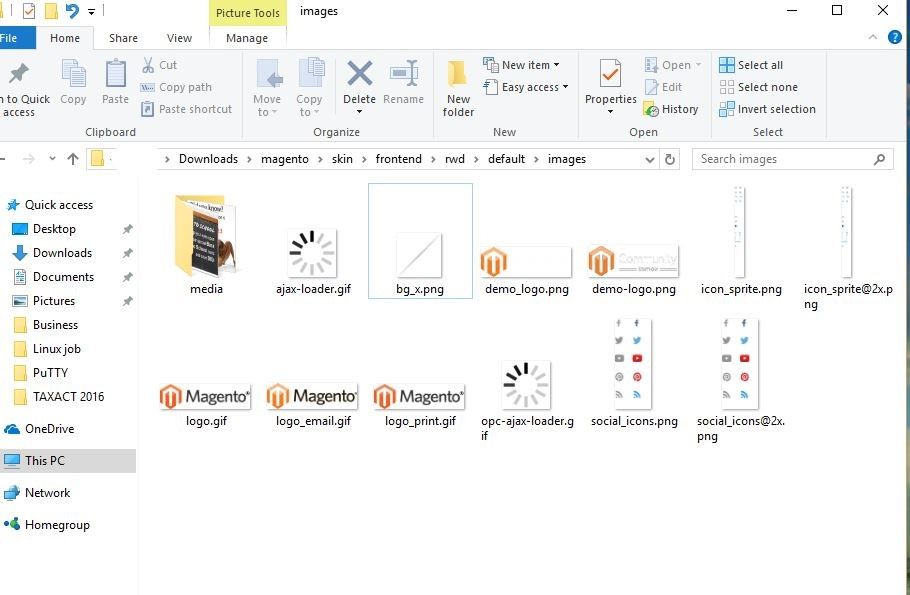Customize Quick Access Toolbar dropdown arrow

[92, 12]
